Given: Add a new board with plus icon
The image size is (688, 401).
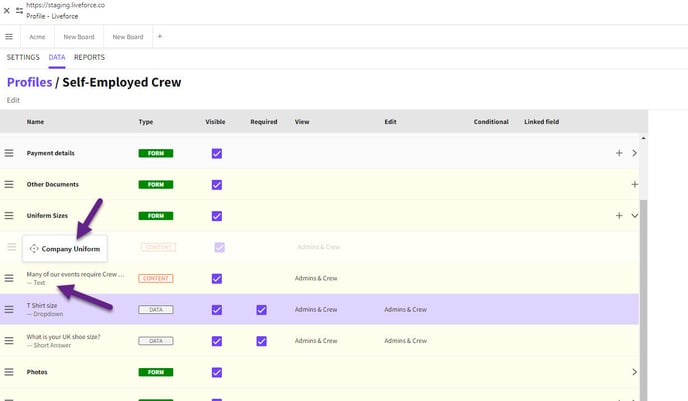Looking at the screenshot, I should pos(160,36).
